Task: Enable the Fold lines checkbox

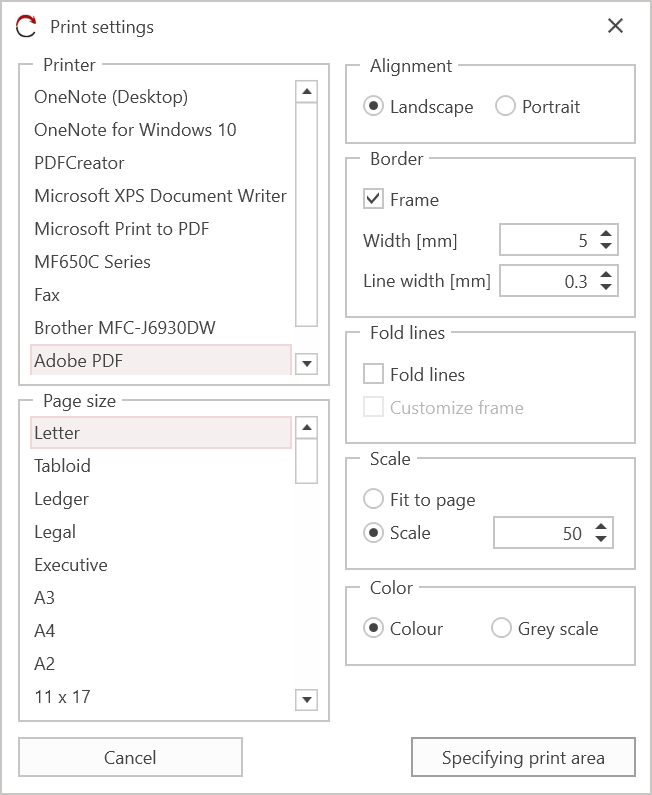Action: [374, 374]
